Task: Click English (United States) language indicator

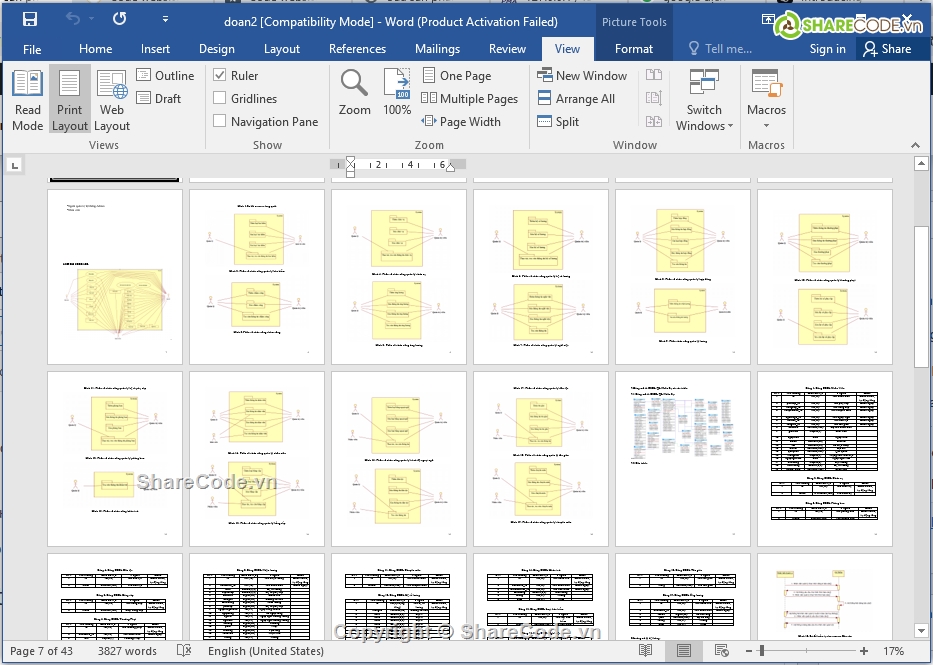Action: pyautogui.click(x=265, y=651)
